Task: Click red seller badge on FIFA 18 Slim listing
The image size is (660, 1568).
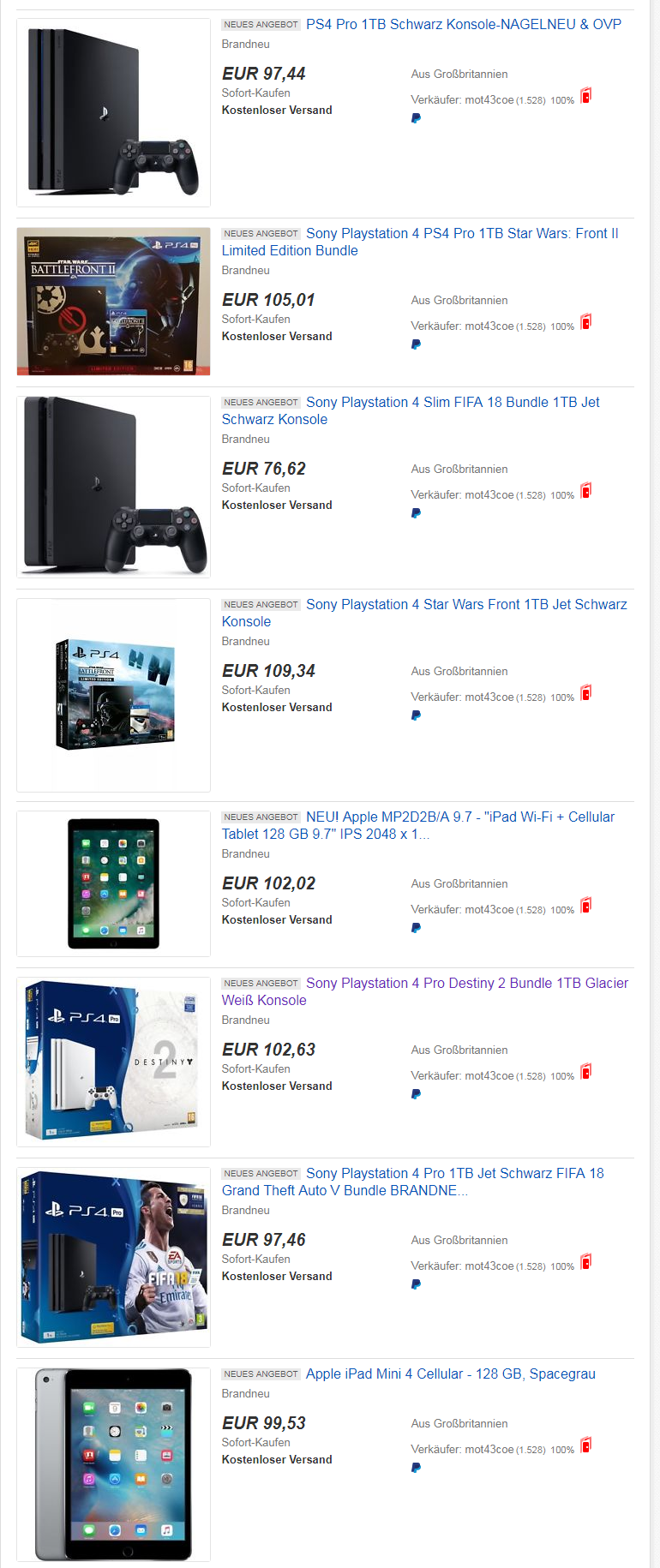Action: [586, 490]
